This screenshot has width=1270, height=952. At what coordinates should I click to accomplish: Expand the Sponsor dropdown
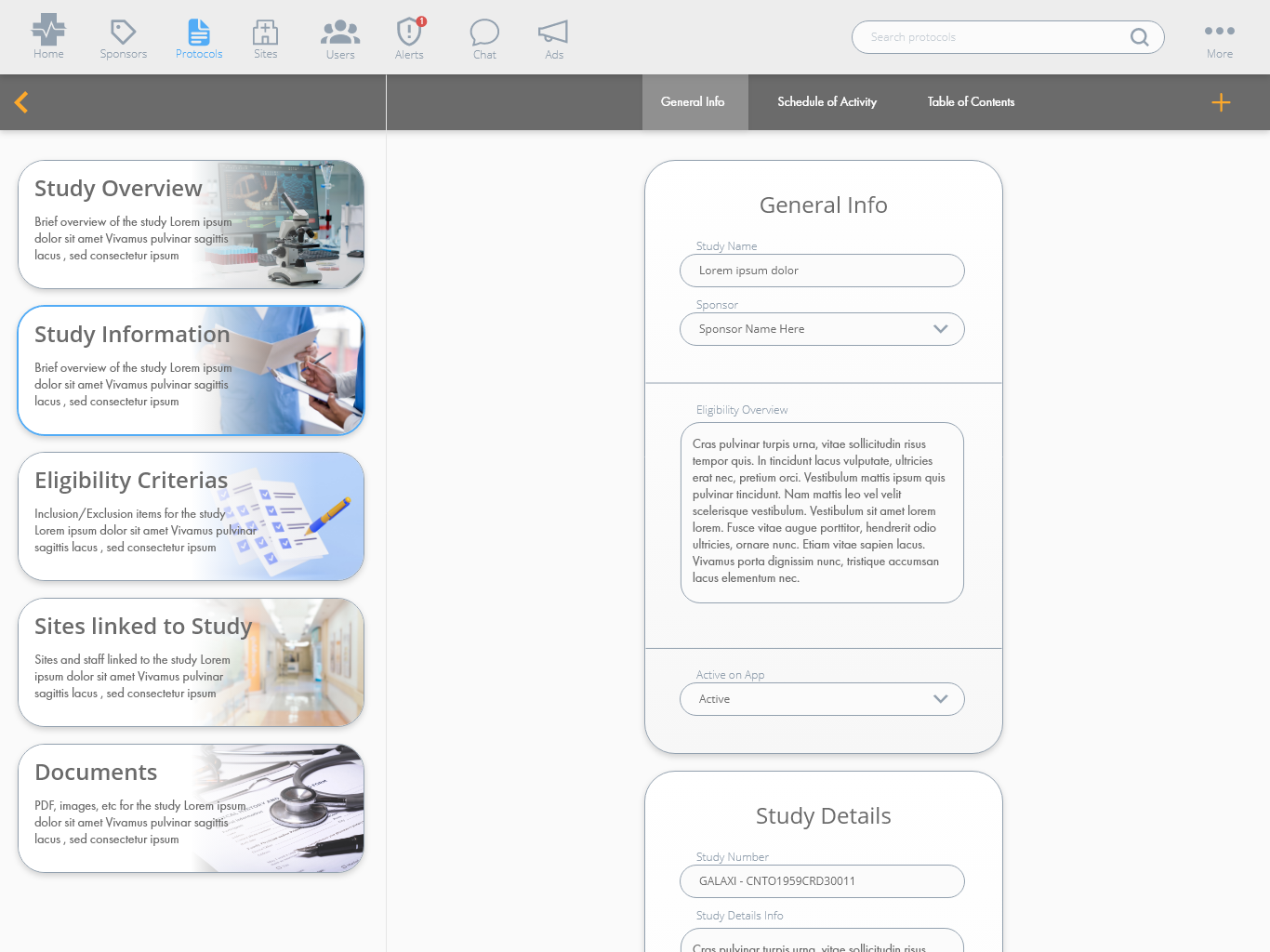click(x=940, y=329)
